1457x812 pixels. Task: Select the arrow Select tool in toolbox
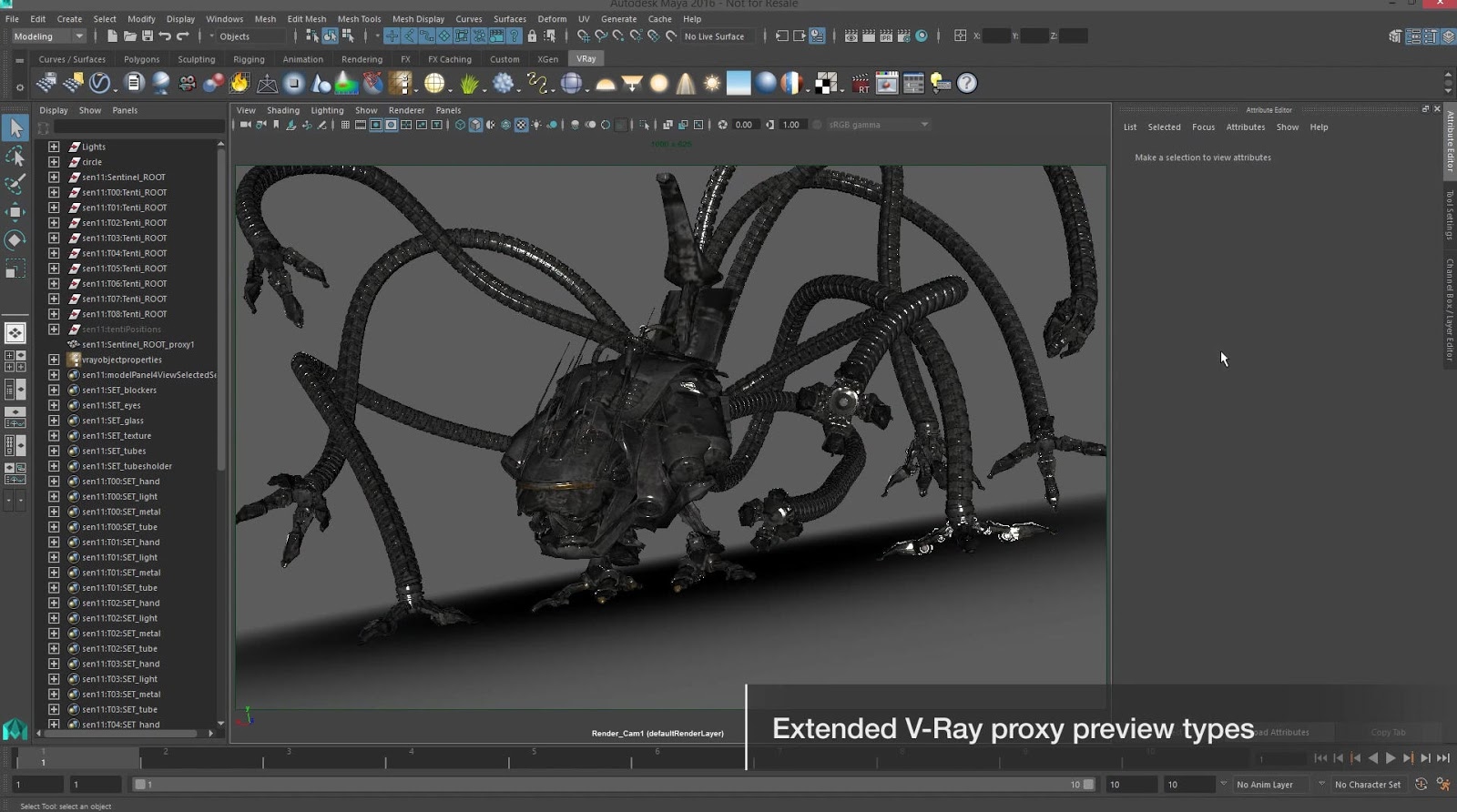coord(15,128)
